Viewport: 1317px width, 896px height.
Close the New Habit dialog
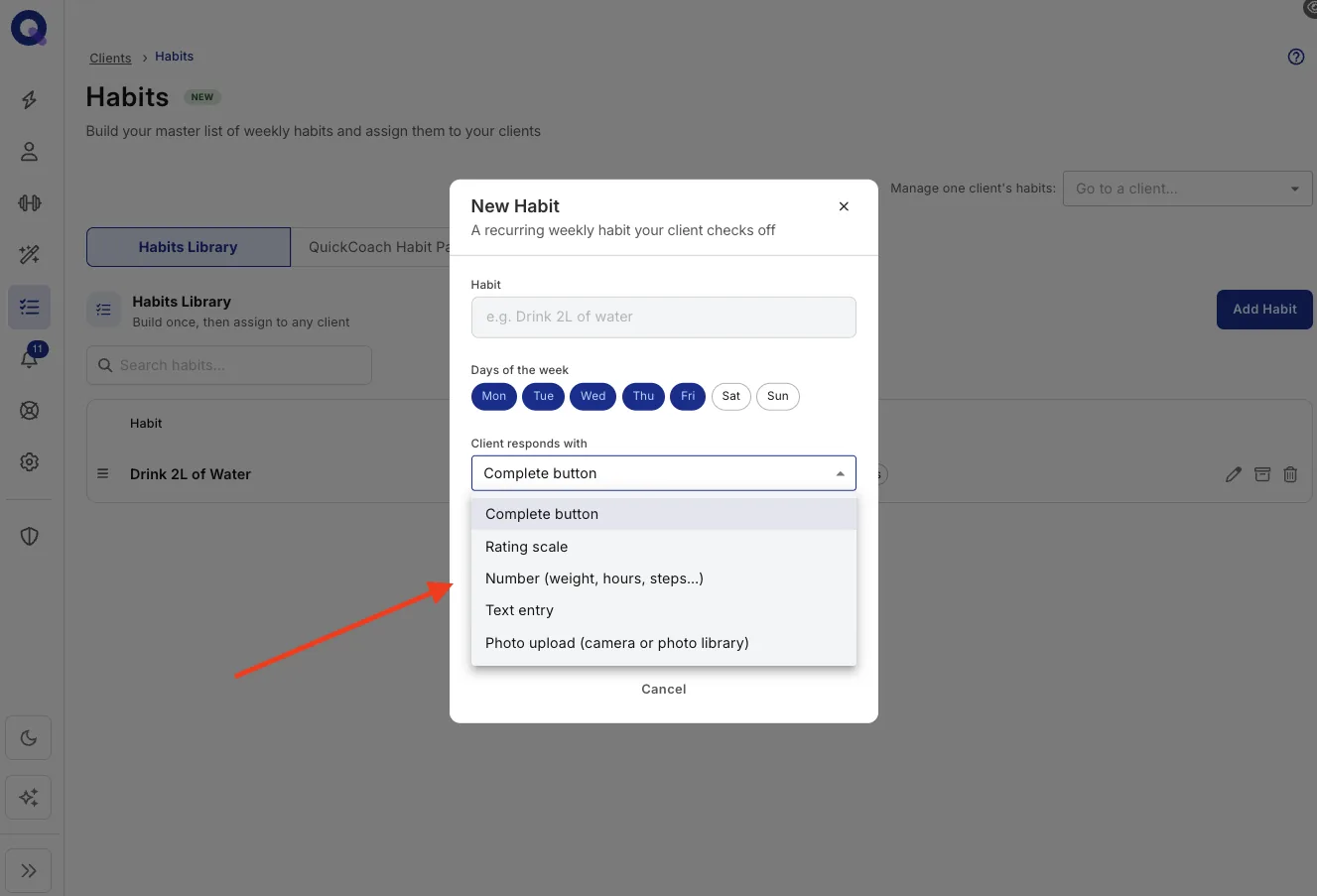pyautogui.click(x=844, y=206)
